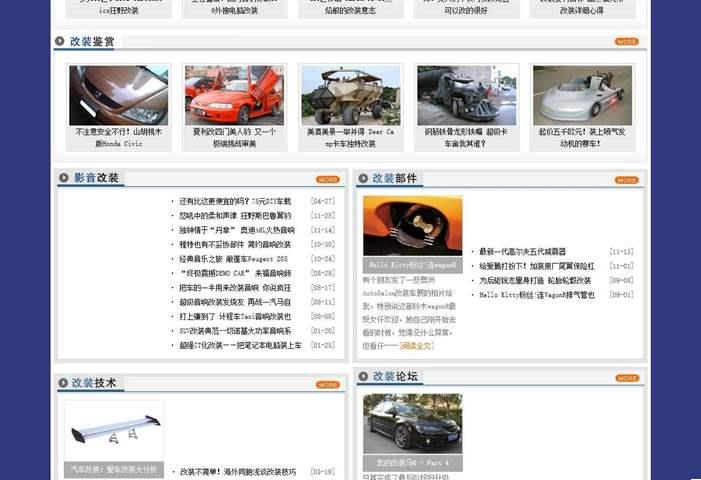Click the arrow icon before 改装鉴赏 title
Image resolution: width=701 pixels, height=480 pixels.
click(x=61, y=42)
